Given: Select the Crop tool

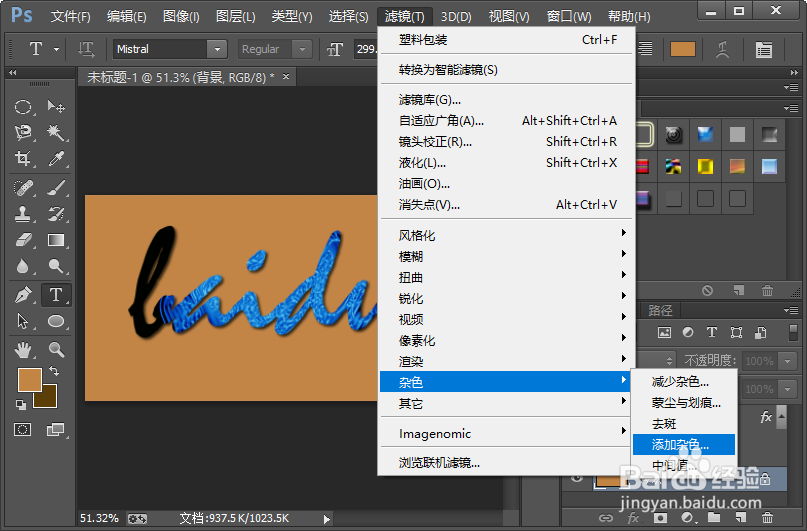Looking at the screenshot, I should pos(23,158).
